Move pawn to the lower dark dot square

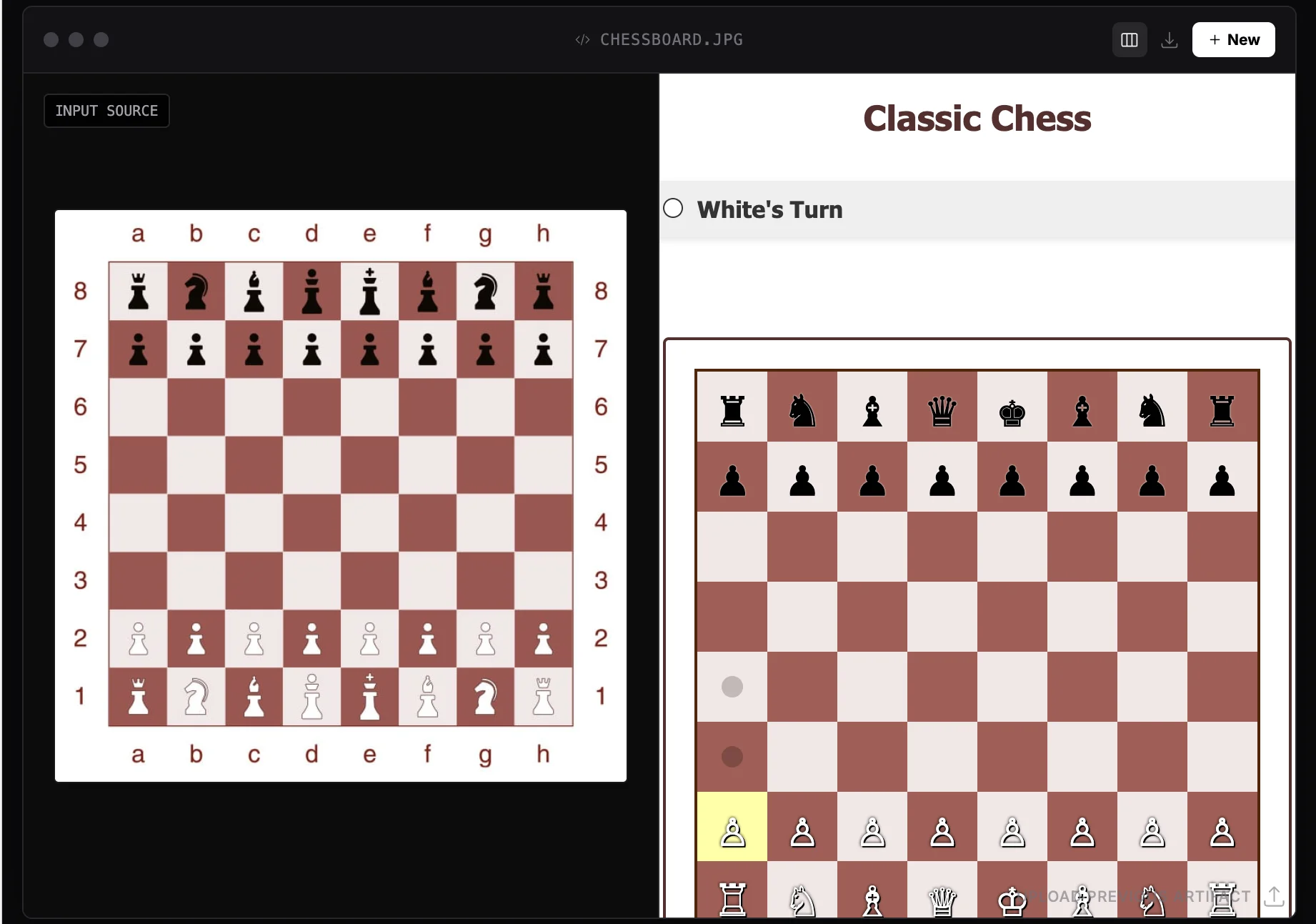(732, 756)
